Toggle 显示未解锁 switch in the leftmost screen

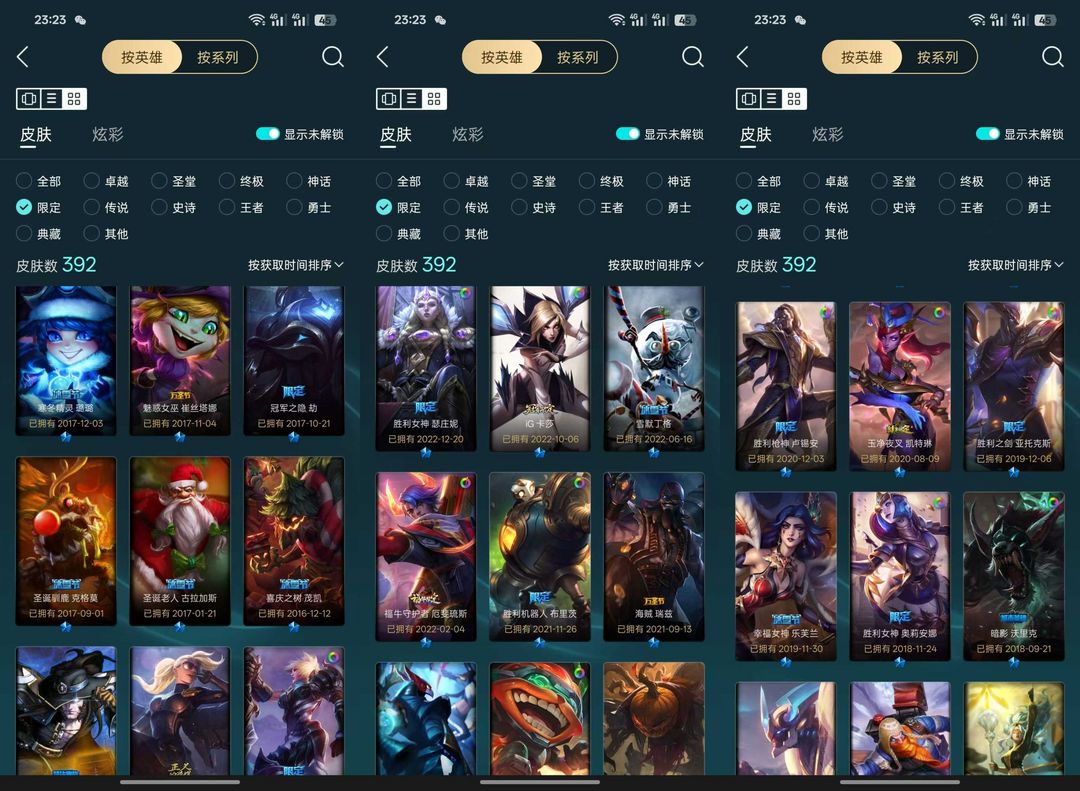[268, 134]
